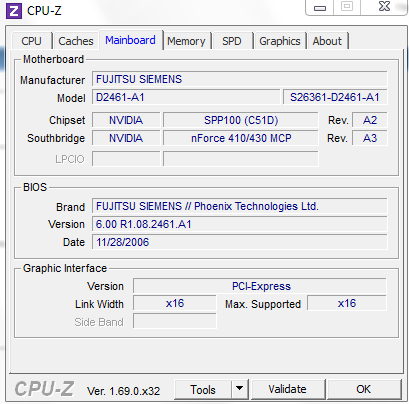The height and width of the screenshot is (404, 409).
Task: Click the empty Side Band field
Action: coord(175,321)
